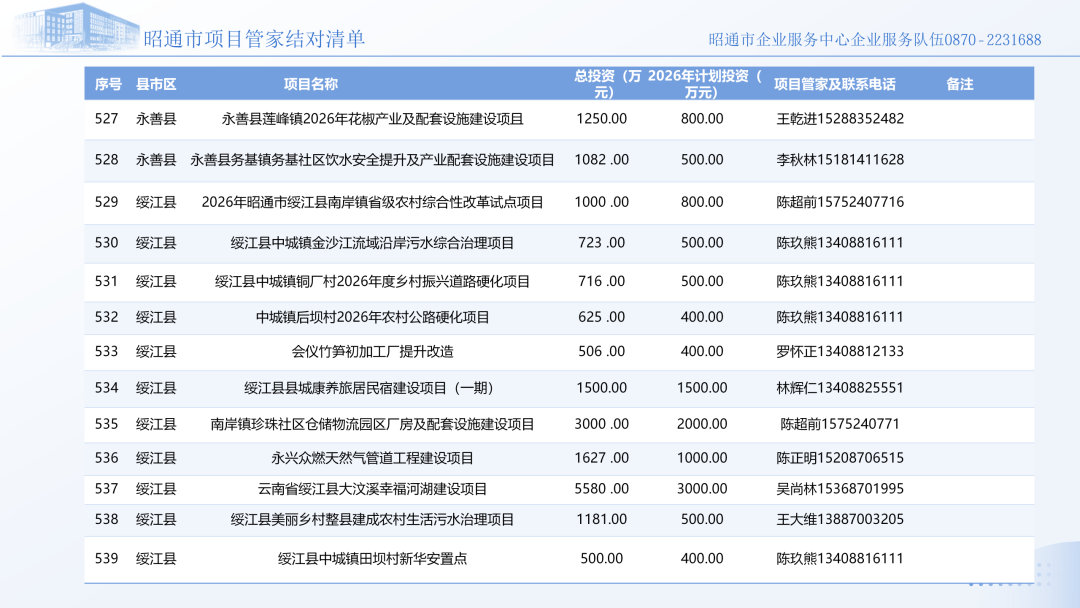Click the 县市区 column header
This screenshot has width=1080, height=608.
[156, 84]
